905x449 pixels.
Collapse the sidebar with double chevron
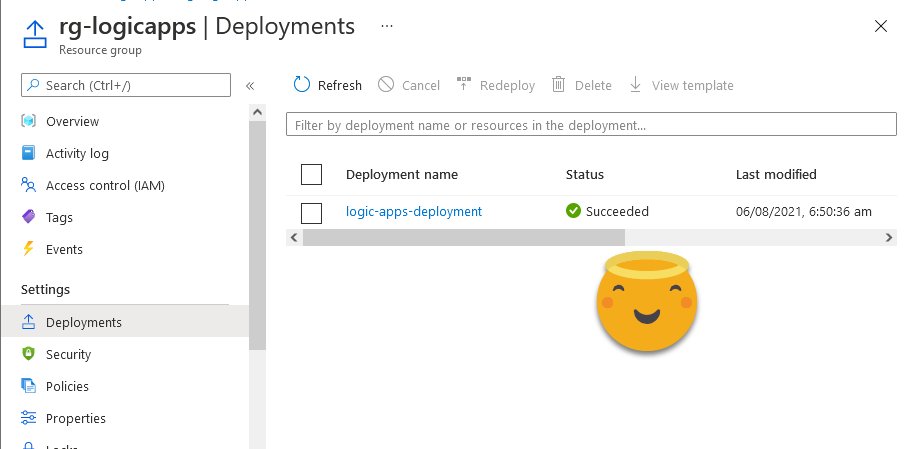click(250, 86)
